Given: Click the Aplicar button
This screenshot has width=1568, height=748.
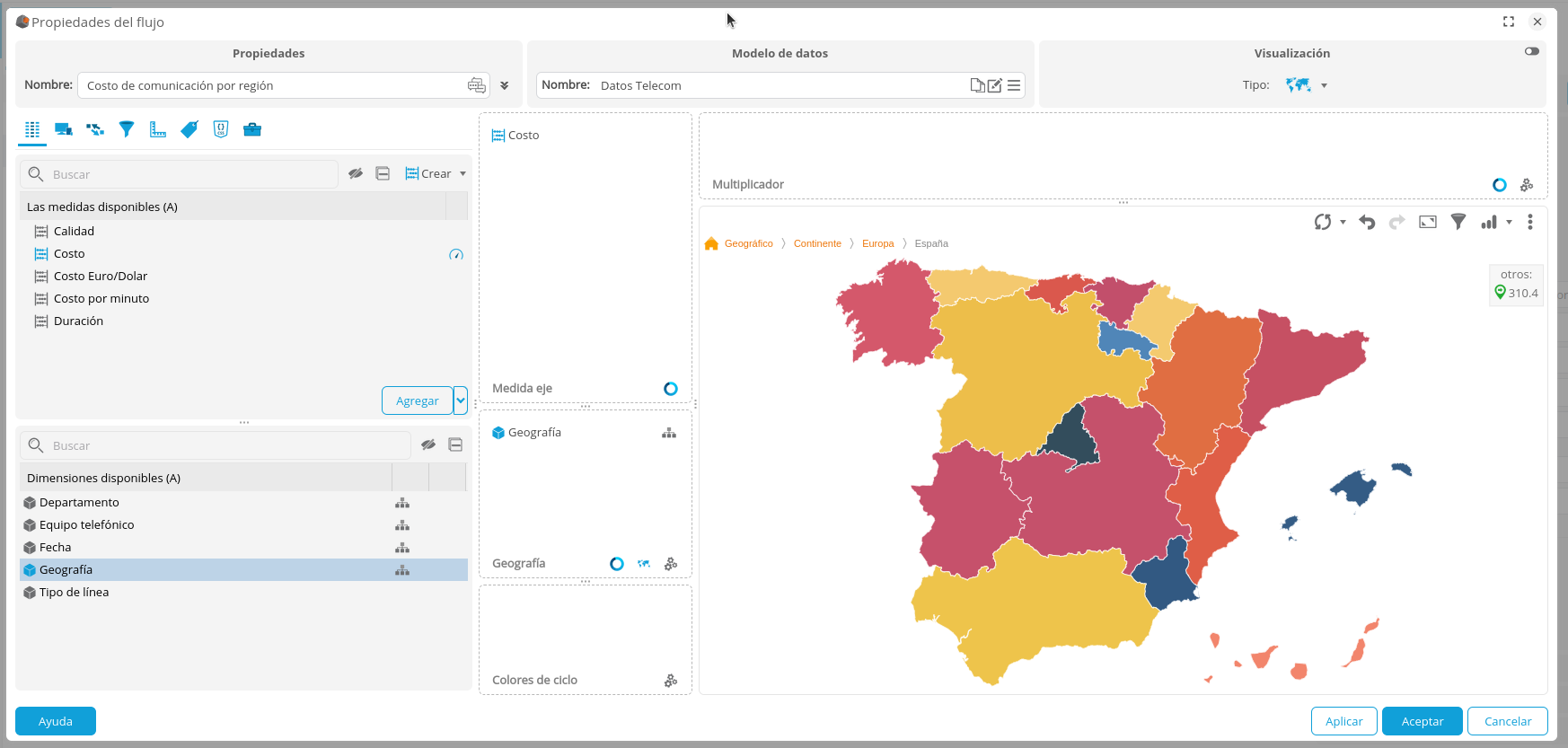Looking at the screenshot, I should tap(1343, 721).
